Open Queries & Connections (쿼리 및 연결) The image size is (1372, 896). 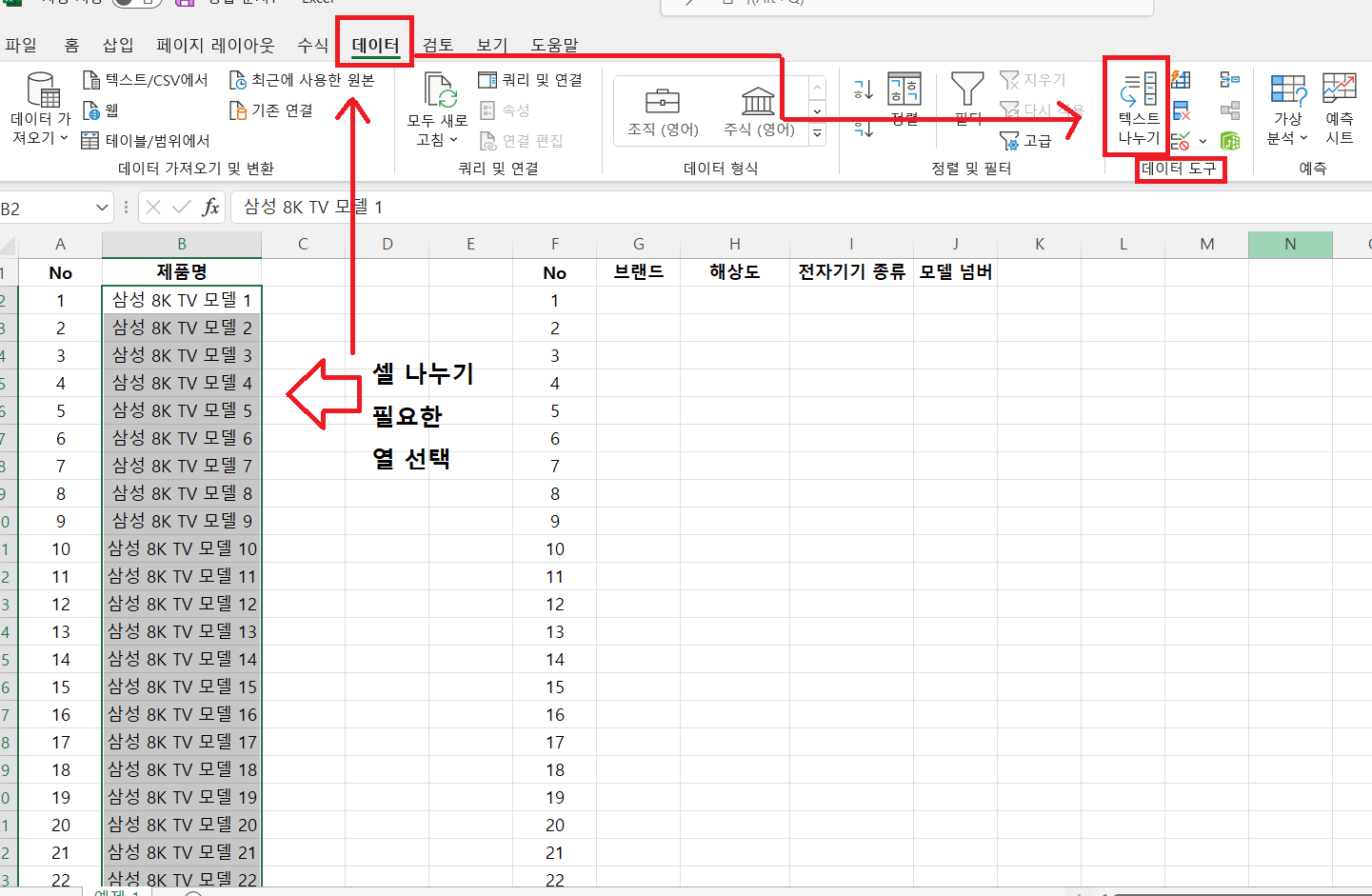[x=530, y=80]
